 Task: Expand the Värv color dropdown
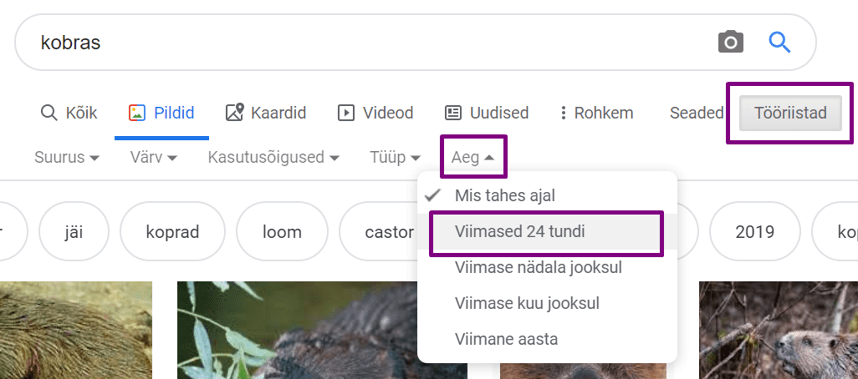tap(154, 158)
